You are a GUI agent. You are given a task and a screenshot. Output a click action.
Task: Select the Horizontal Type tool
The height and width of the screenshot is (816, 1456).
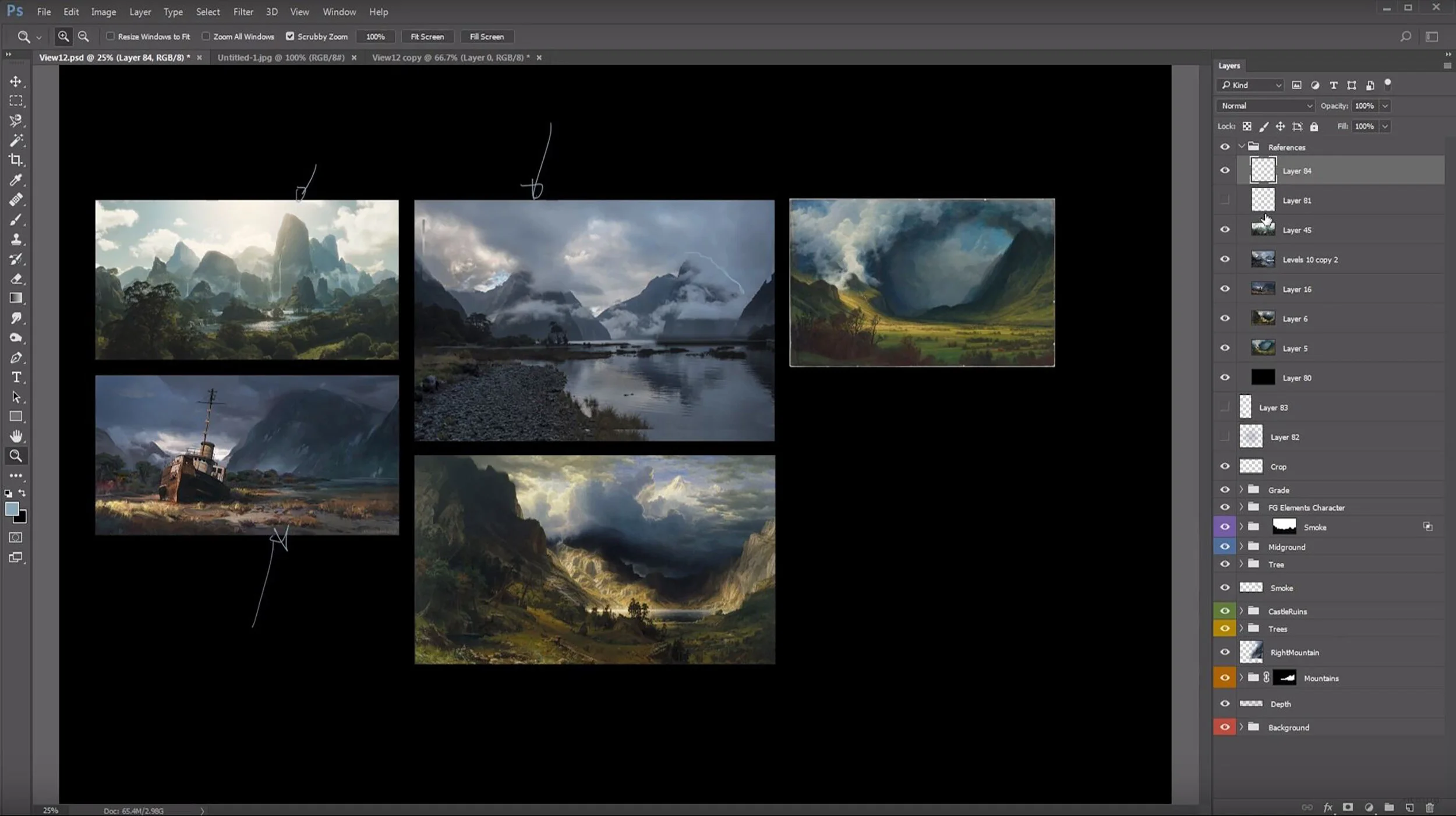[x=16, y=377]
